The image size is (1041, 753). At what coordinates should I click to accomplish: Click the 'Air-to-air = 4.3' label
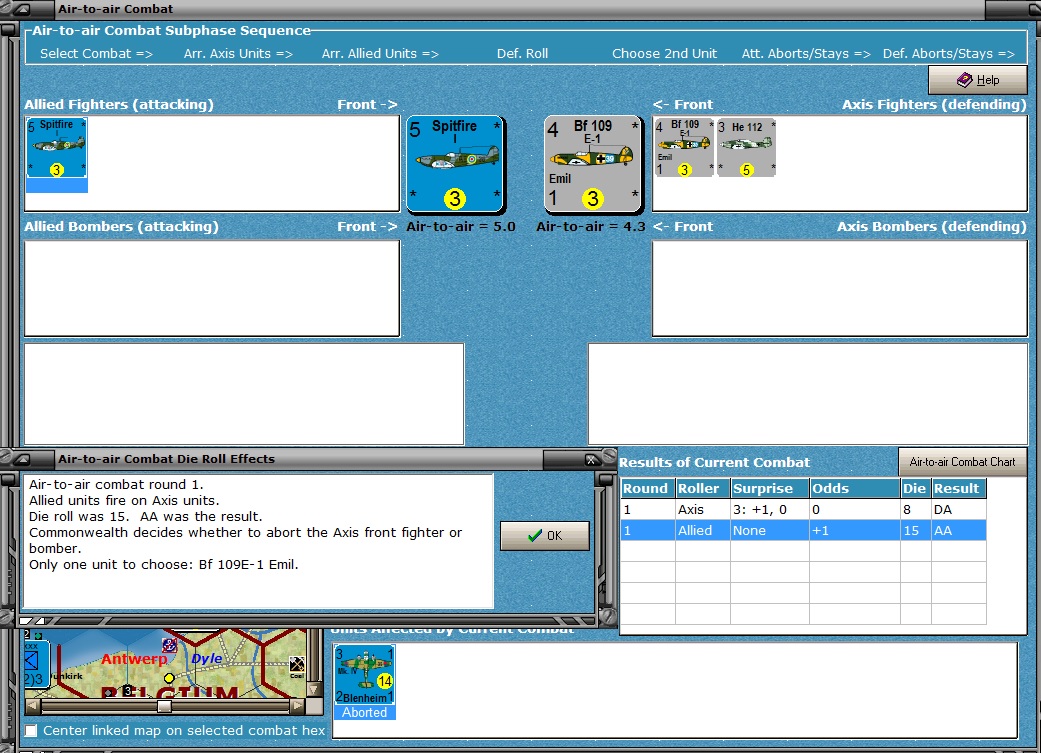(x=591, y=226)
